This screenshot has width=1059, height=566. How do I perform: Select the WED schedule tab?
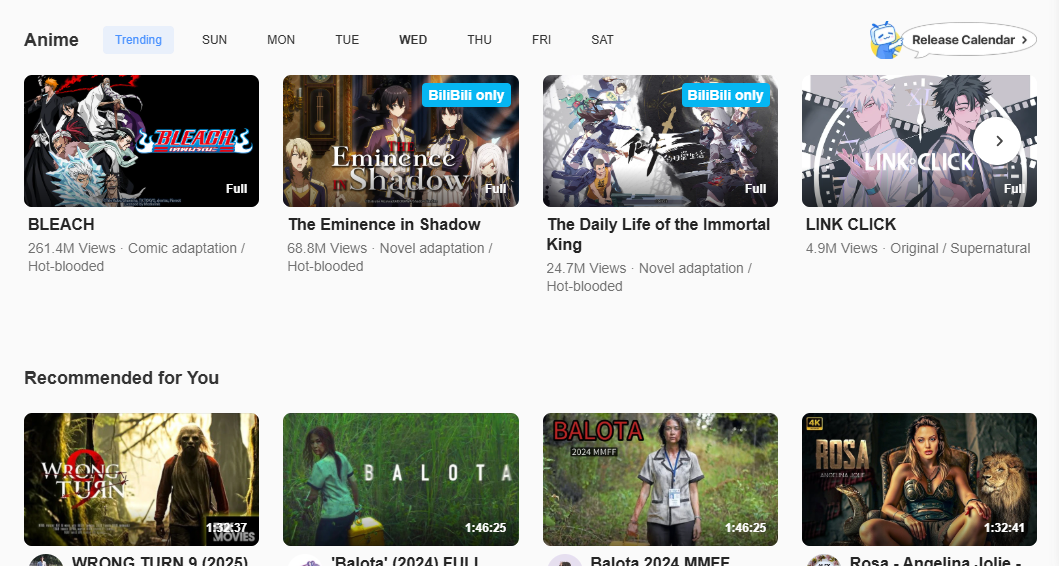coord(413,40)
